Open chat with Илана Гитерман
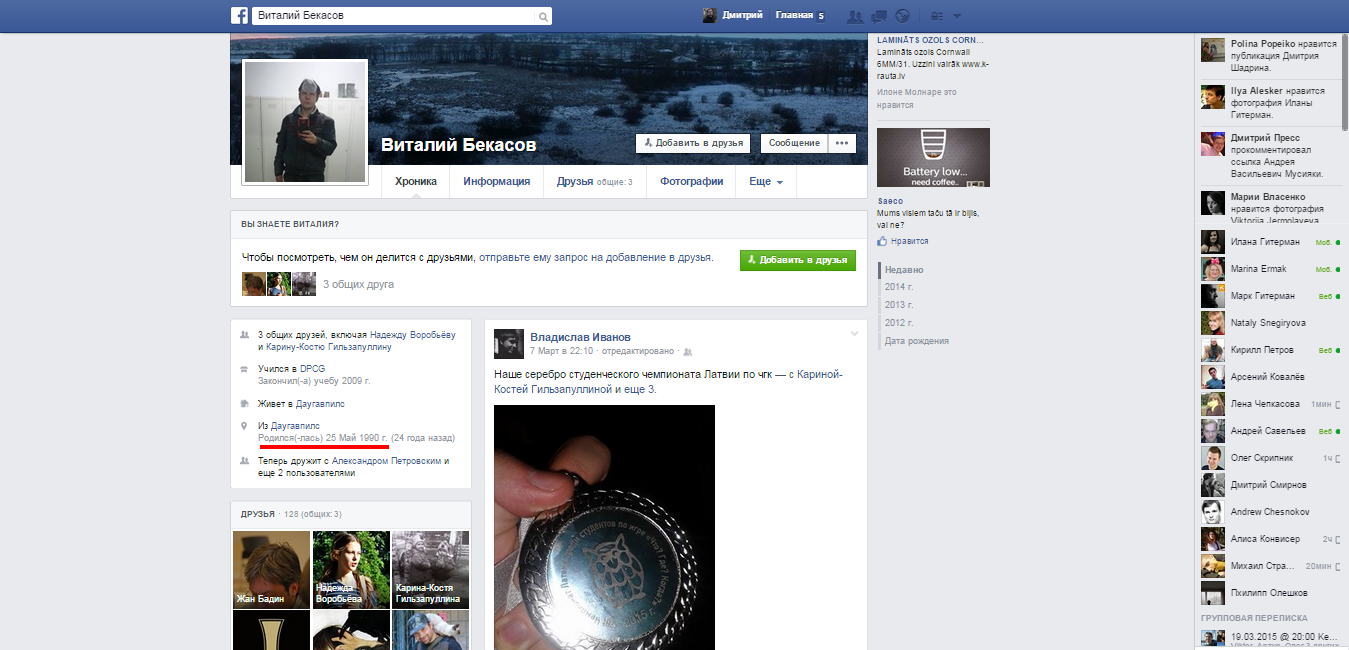The height and width of the screenshot is (650, 1349). point(1271,242)
